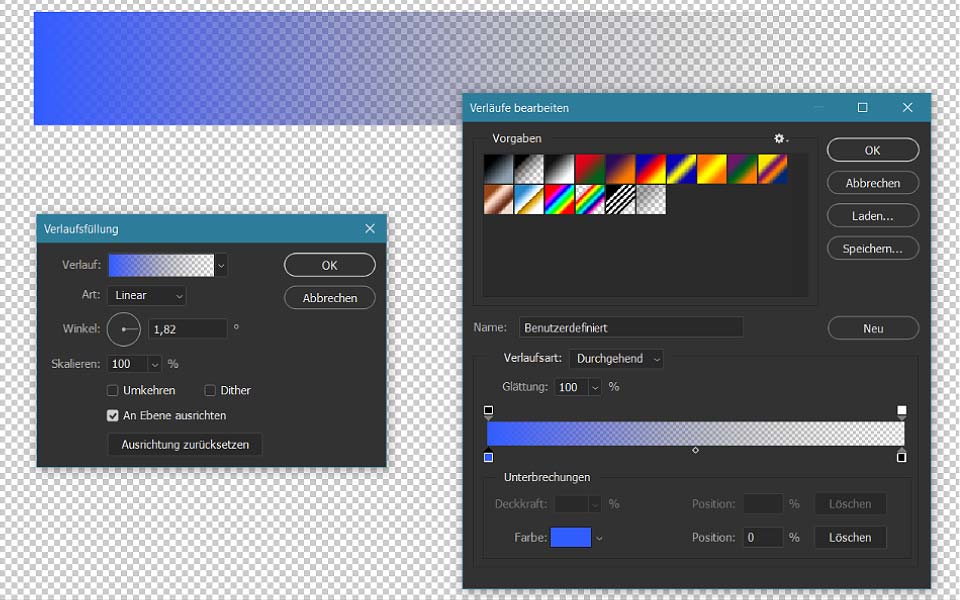Click the Neu button
The width and height of the screenshot is (960, 600).
coord(873,328)
